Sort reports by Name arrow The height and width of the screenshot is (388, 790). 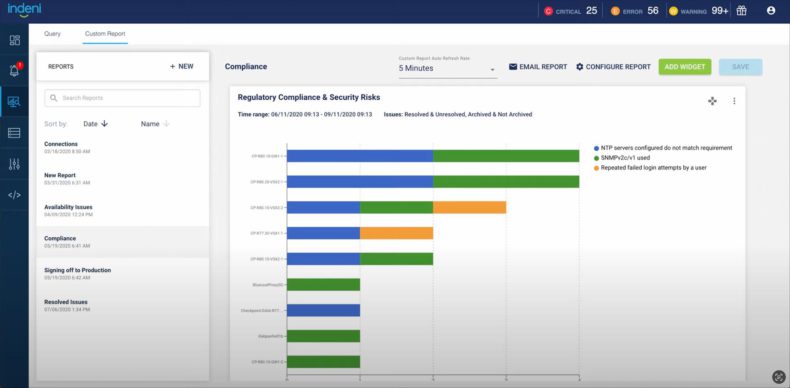166,124
